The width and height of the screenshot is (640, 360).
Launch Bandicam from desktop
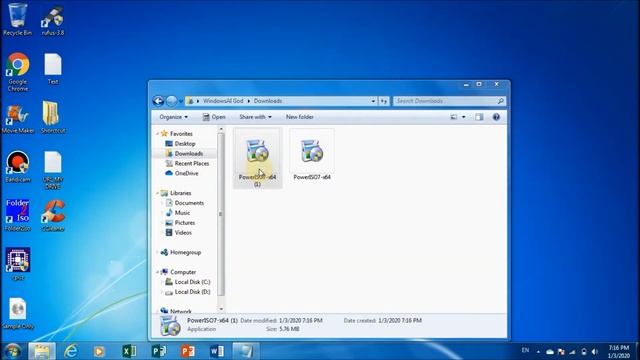pyautogui.click(x=18, y=167)
